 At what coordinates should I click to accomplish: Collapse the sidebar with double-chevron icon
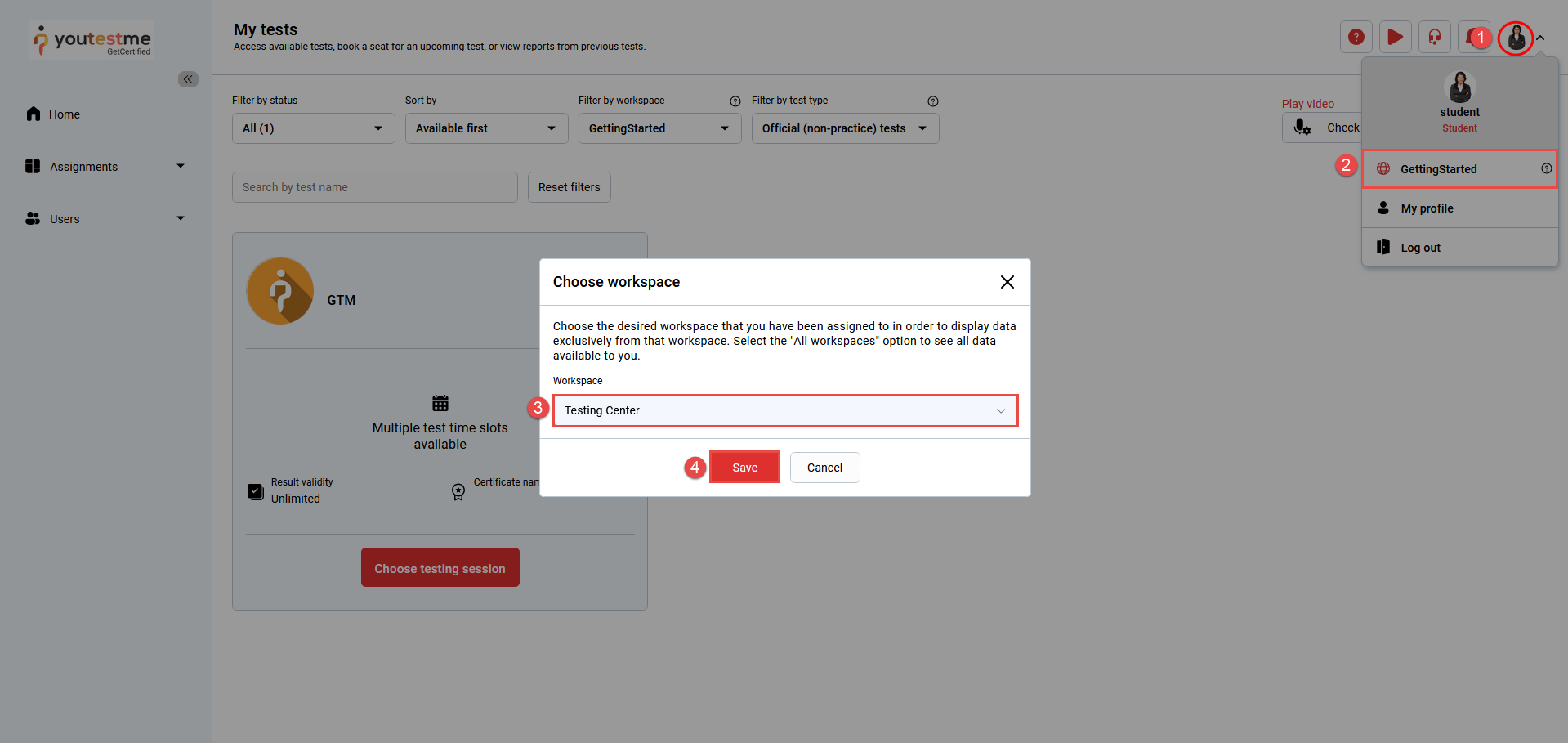[x=188, y=79]
